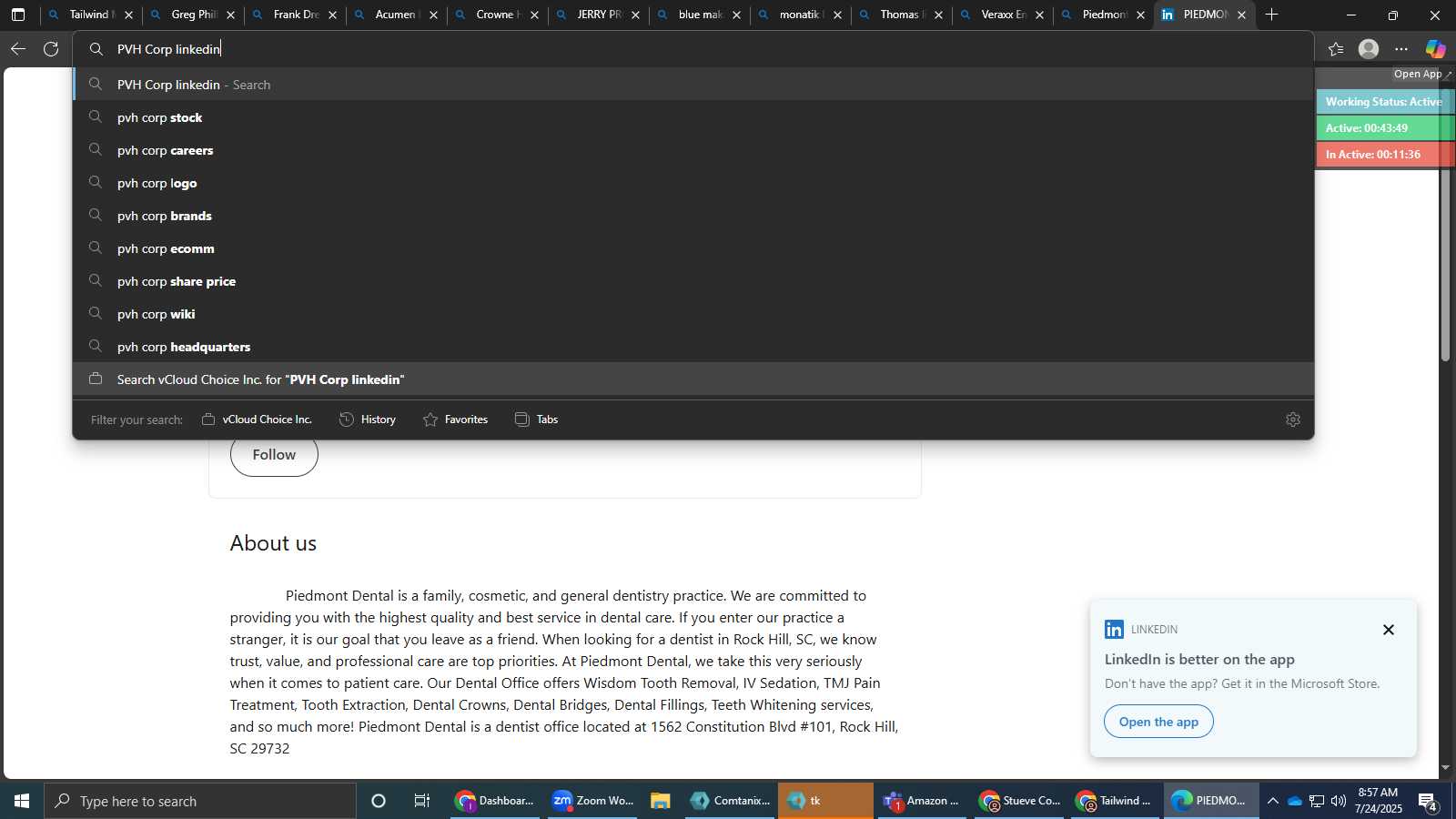Click the Follow button

(274, 455)
